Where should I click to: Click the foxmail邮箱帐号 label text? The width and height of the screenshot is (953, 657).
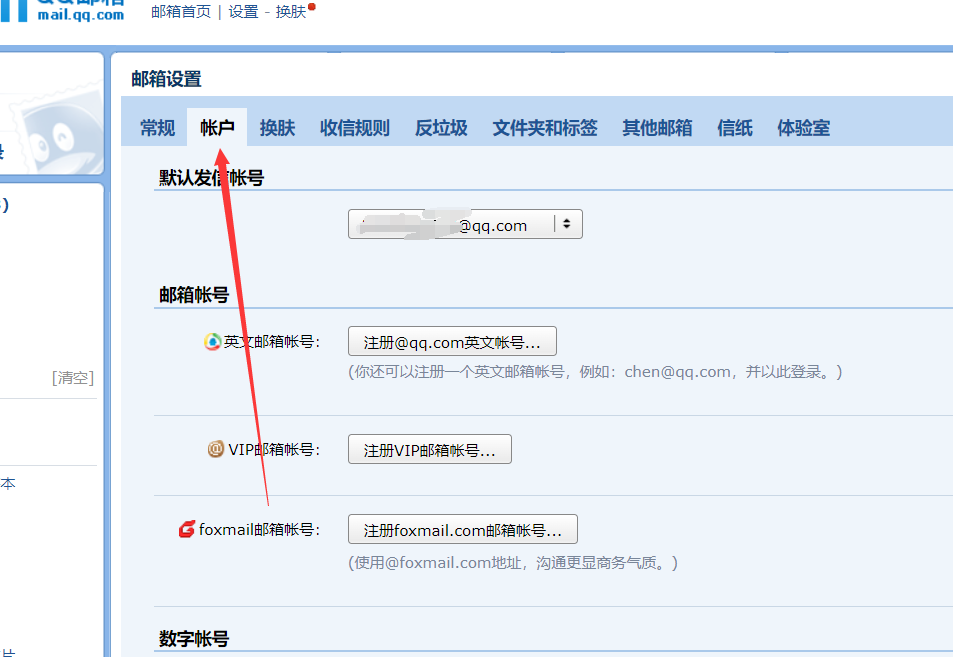coord(259,530)
